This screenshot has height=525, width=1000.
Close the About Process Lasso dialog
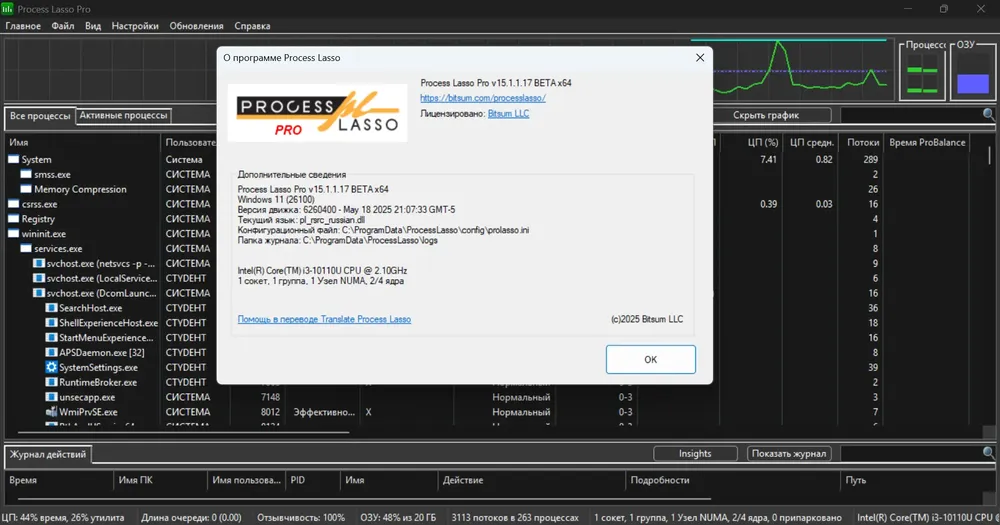700,57
